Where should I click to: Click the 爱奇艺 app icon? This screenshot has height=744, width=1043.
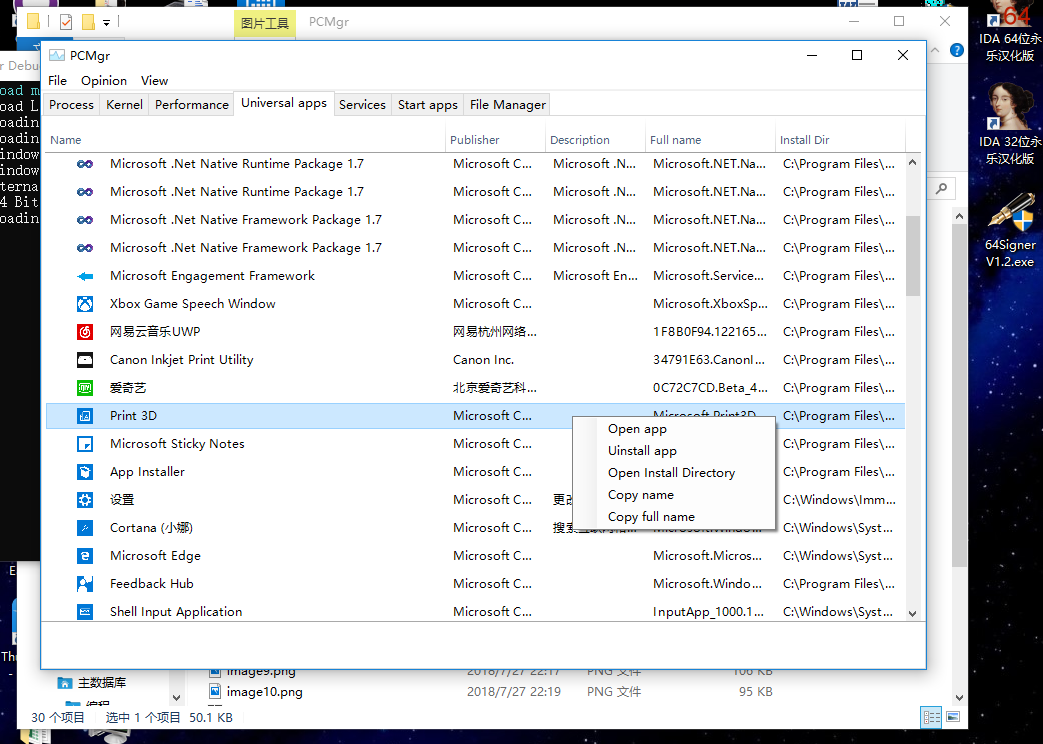(84, 388)
